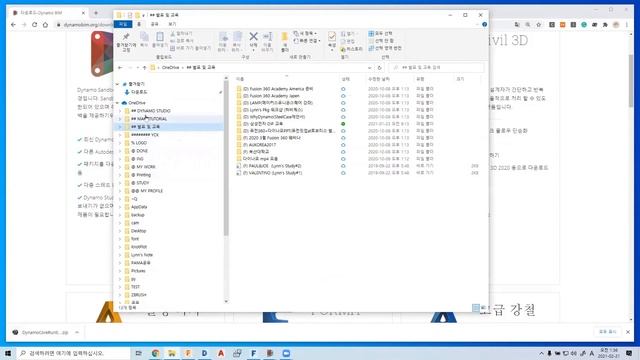Select the Lynn's Note folder in tree

coord(142,255)
